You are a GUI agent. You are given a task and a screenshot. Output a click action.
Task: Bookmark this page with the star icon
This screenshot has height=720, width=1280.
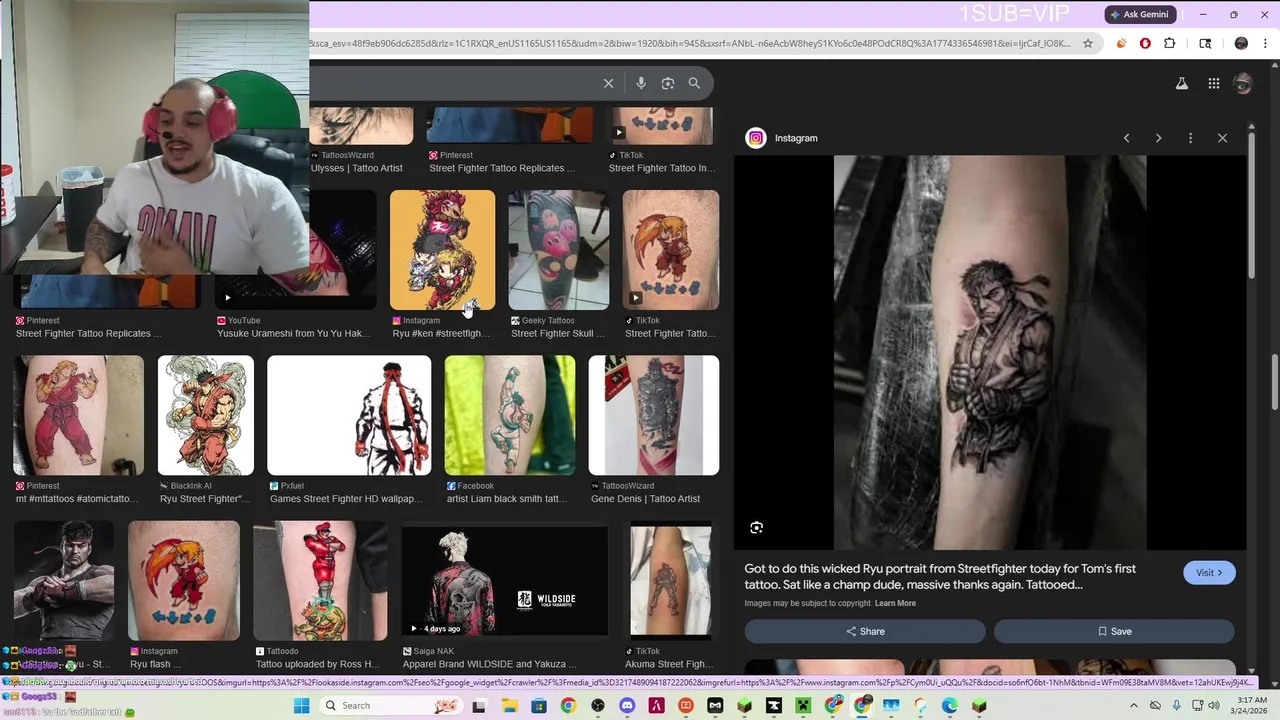click(1088, 43)
